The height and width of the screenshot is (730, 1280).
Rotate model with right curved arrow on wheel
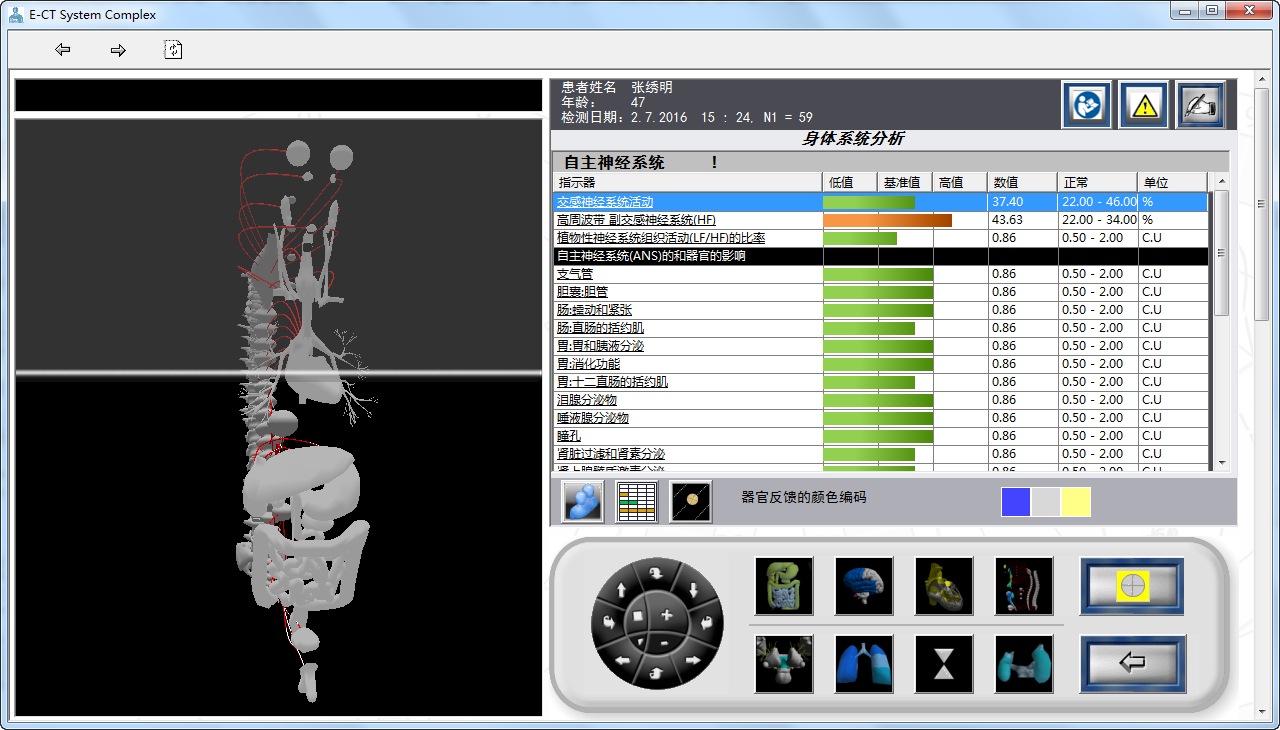[x=706, y=622]
